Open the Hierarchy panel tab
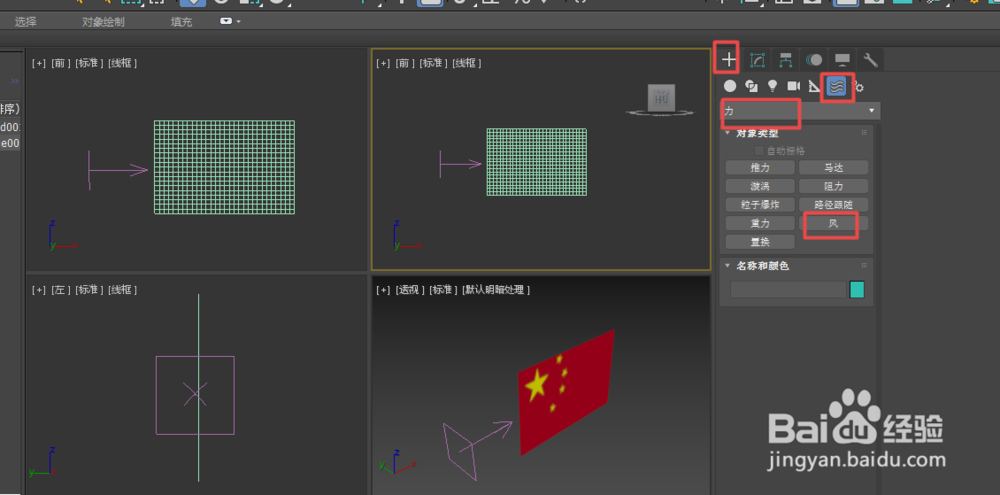Viewport: 1000px width, 495px height. 786,60
